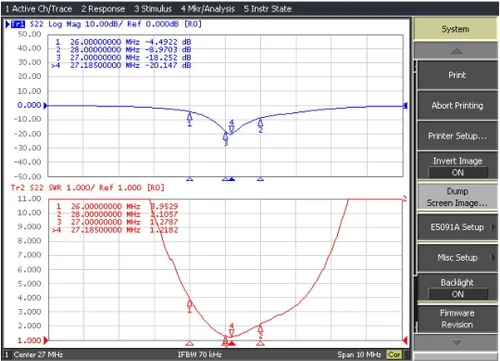500x361 pixels.
Task: Open the Instr State menu
Action: (268, 9)
